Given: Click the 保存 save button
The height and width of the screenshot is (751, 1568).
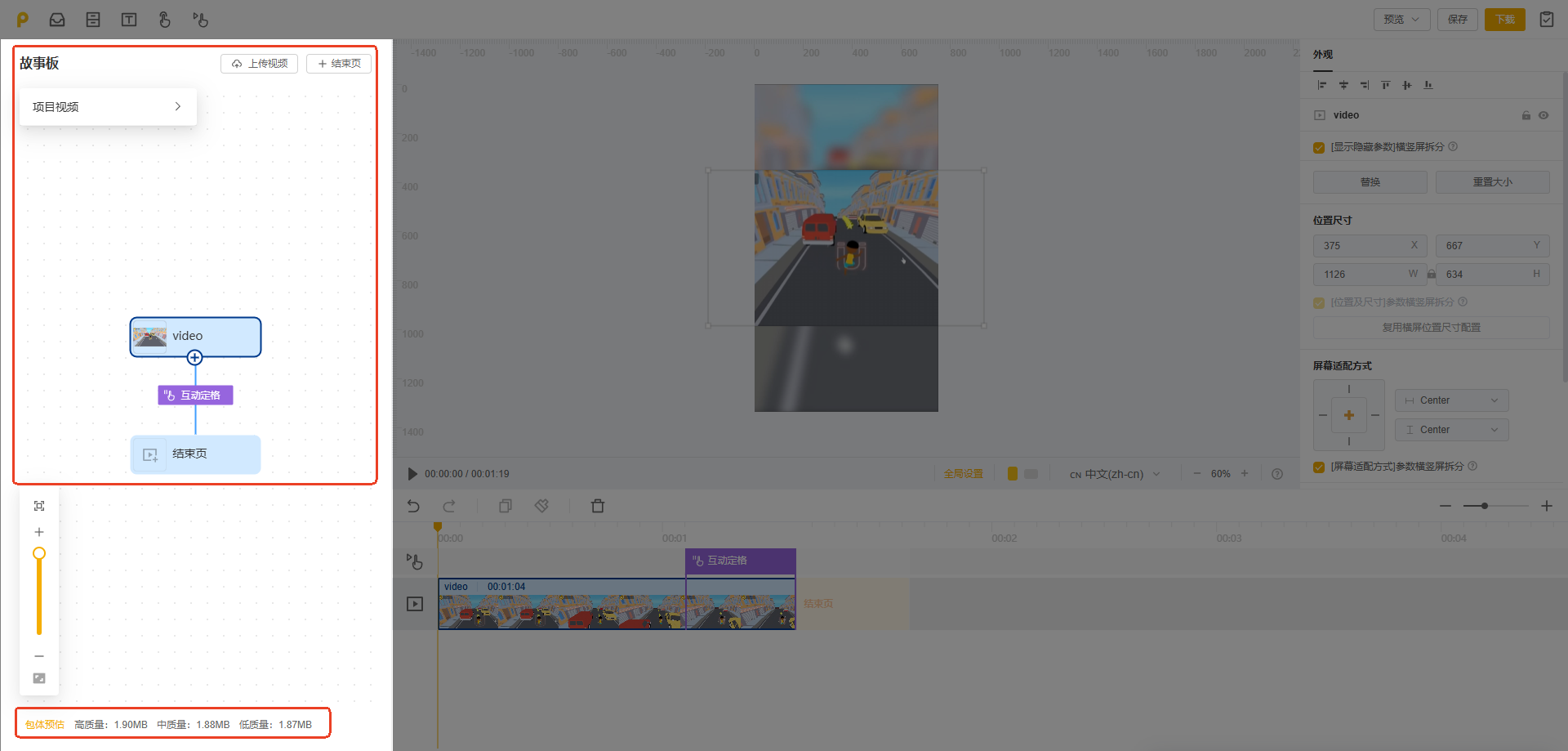Looking at the screenshot, I should click(x=1458, y=19).
